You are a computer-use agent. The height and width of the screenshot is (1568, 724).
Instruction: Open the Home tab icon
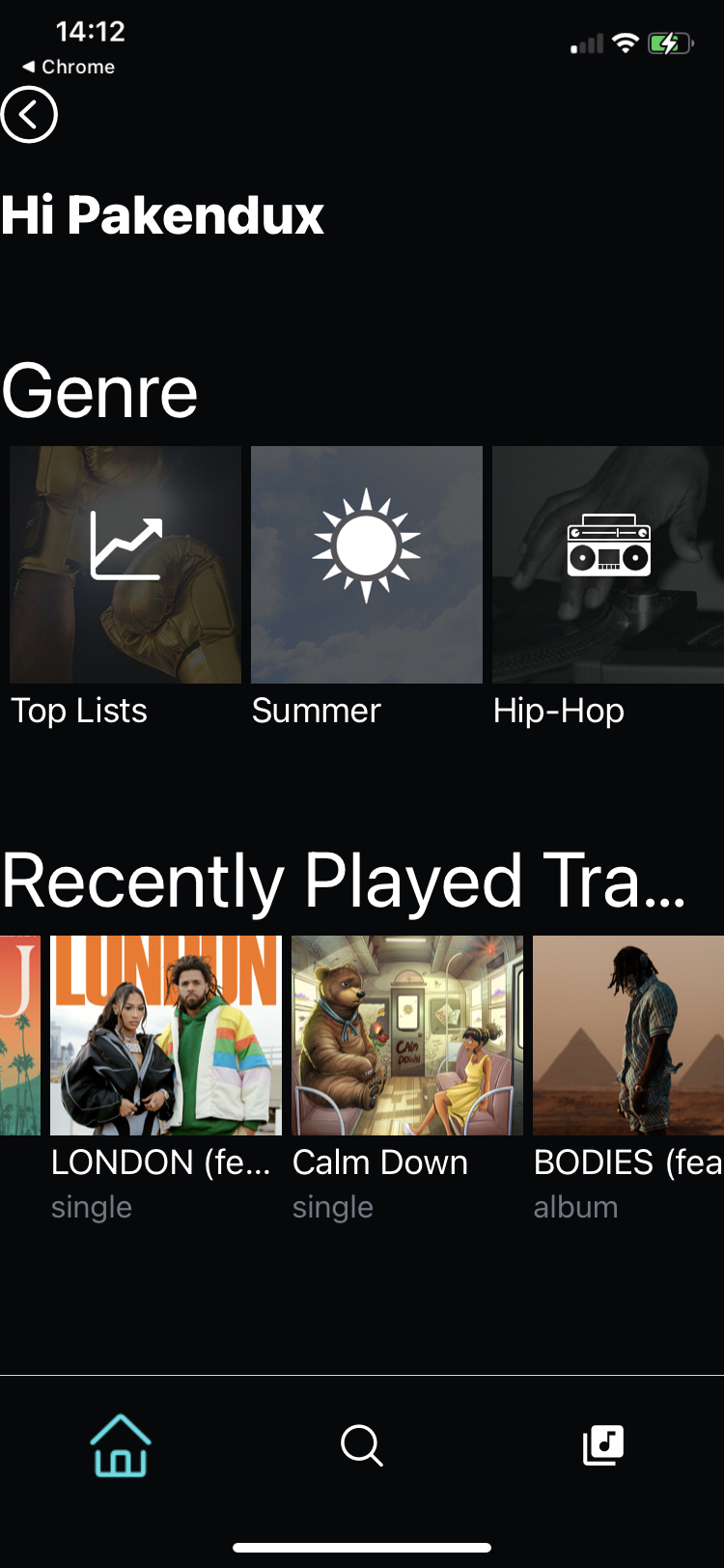click(121, 1445)
